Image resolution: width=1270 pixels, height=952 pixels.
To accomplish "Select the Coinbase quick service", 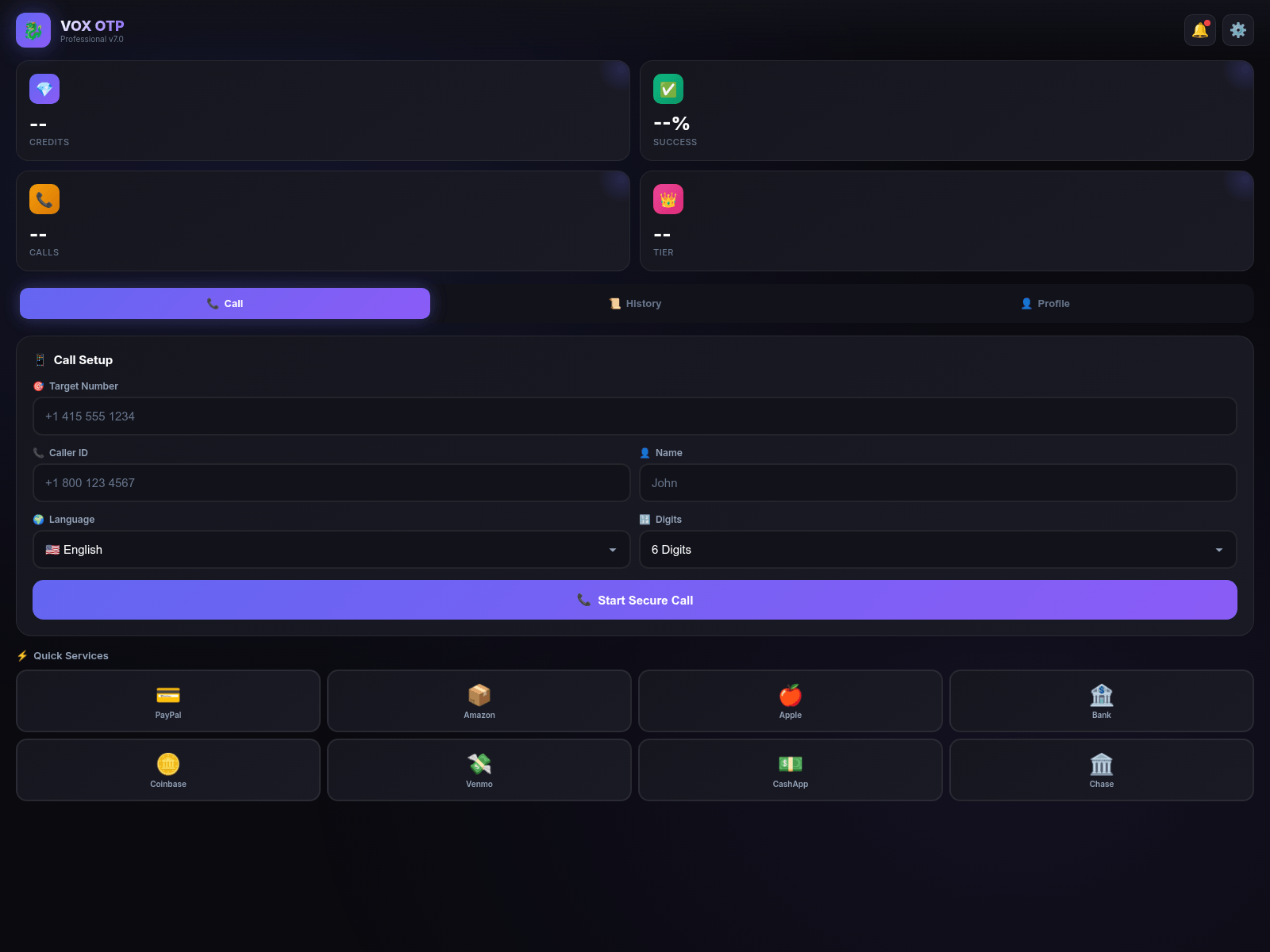I will pos(168,770).
